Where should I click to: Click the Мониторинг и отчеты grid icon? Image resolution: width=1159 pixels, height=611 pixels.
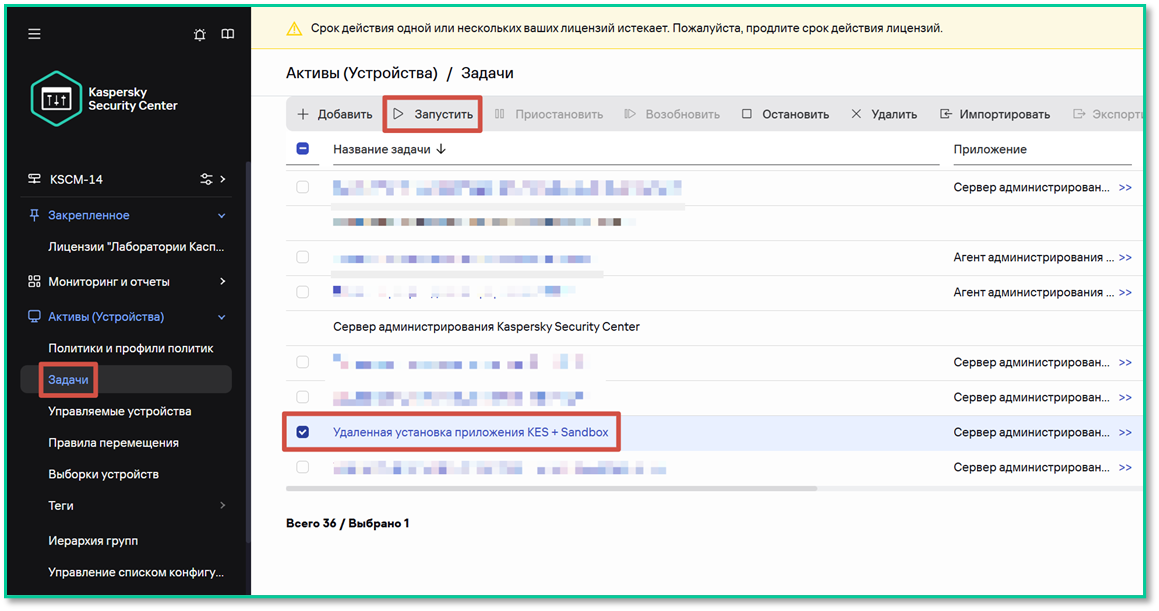[x=34, y=281]
